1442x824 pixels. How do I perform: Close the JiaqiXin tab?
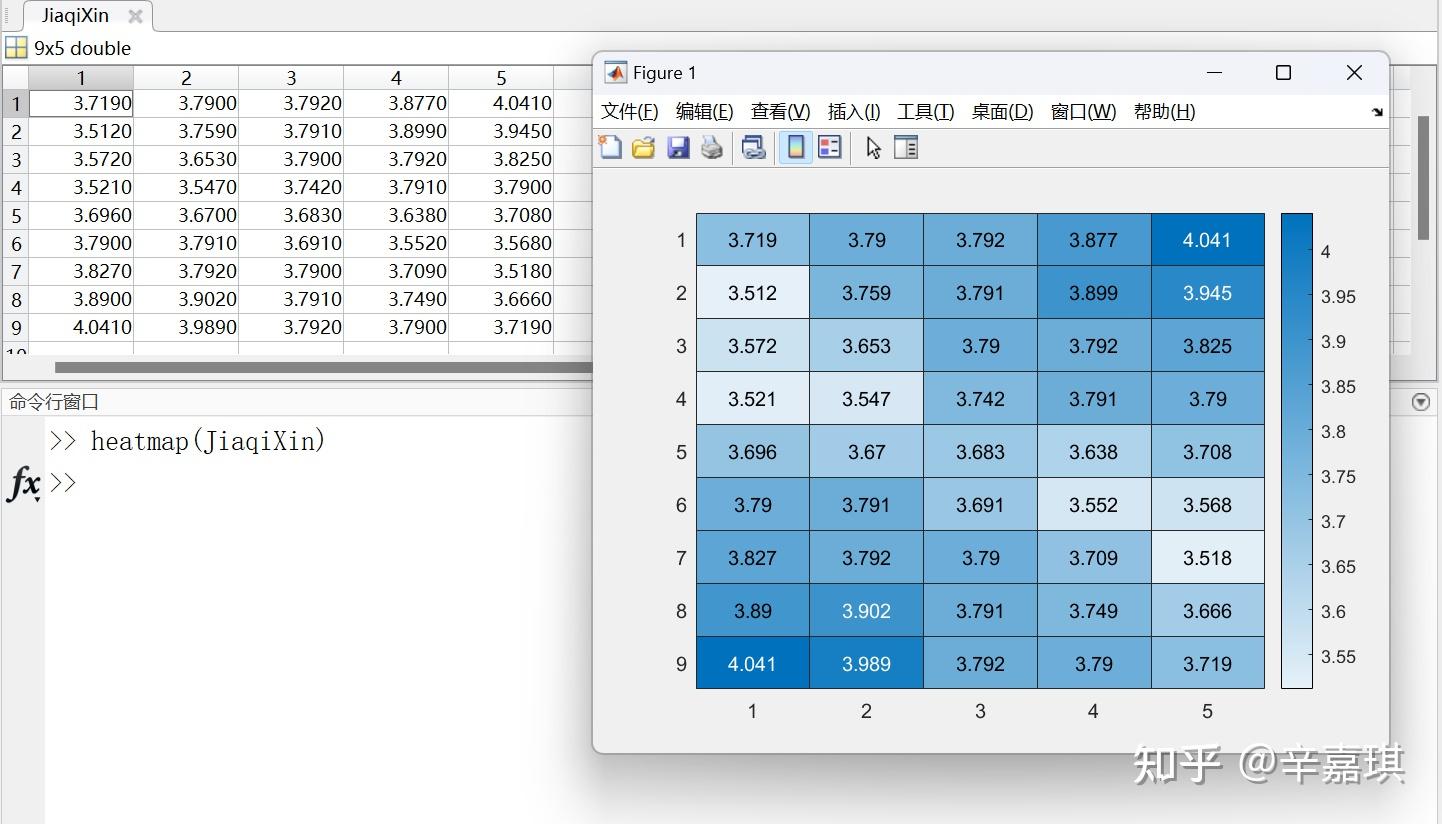(x=135, y=15)
